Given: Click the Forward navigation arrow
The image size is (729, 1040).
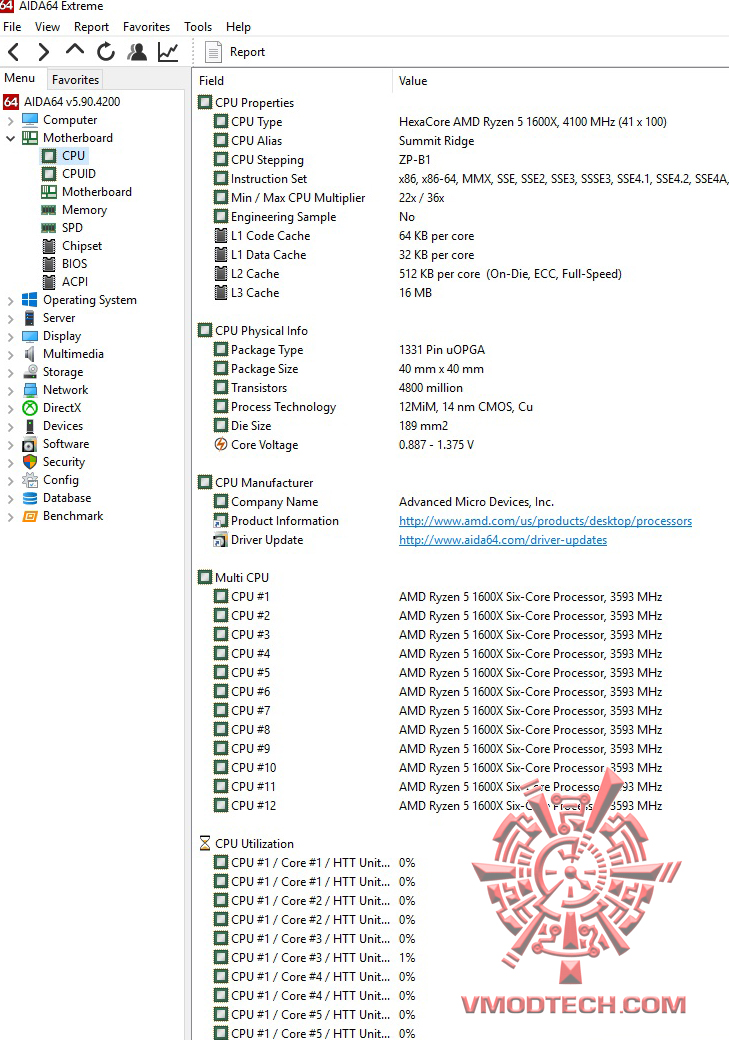Looking at the screenshot, I should 43,52.
